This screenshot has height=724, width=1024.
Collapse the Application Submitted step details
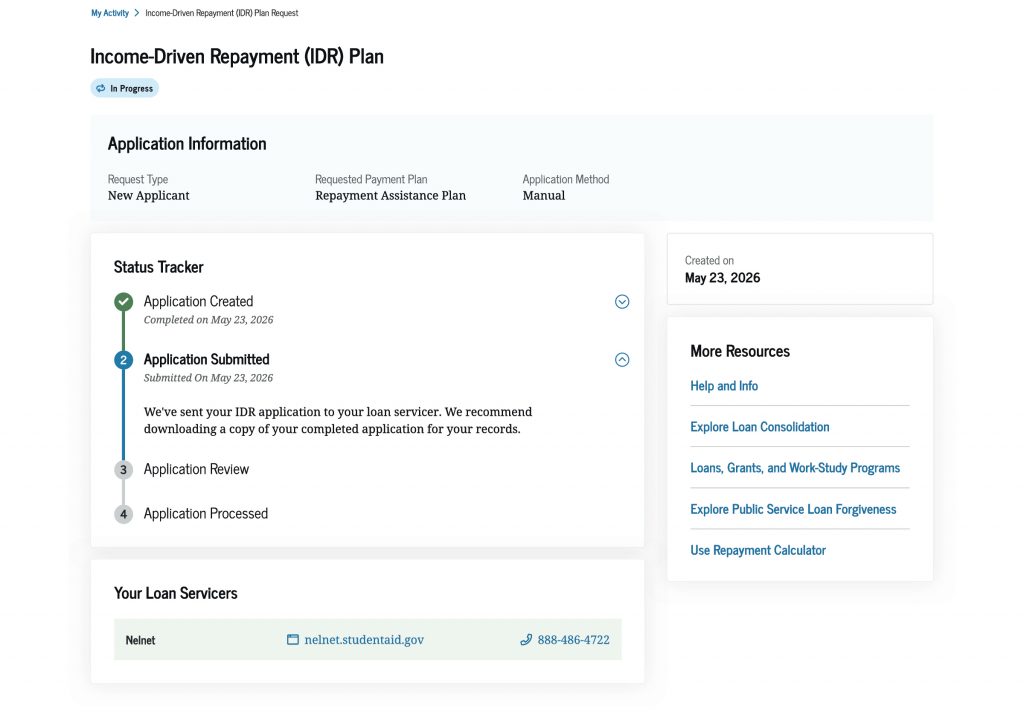point(622,360)
